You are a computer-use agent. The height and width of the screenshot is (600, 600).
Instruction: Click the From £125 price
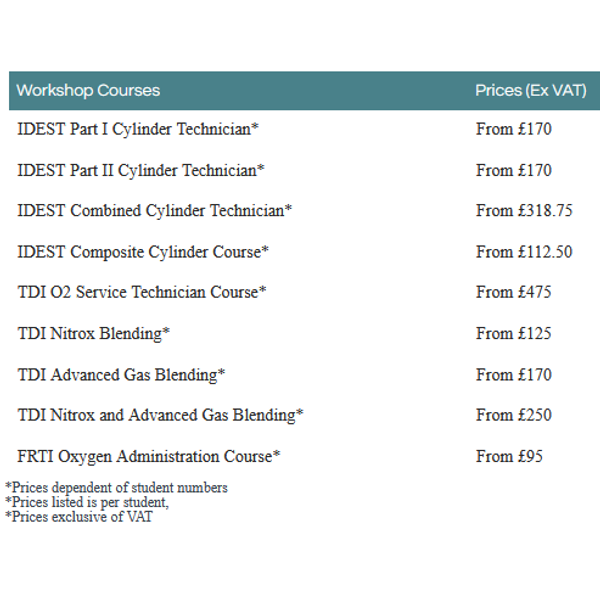tap(514, 333)
